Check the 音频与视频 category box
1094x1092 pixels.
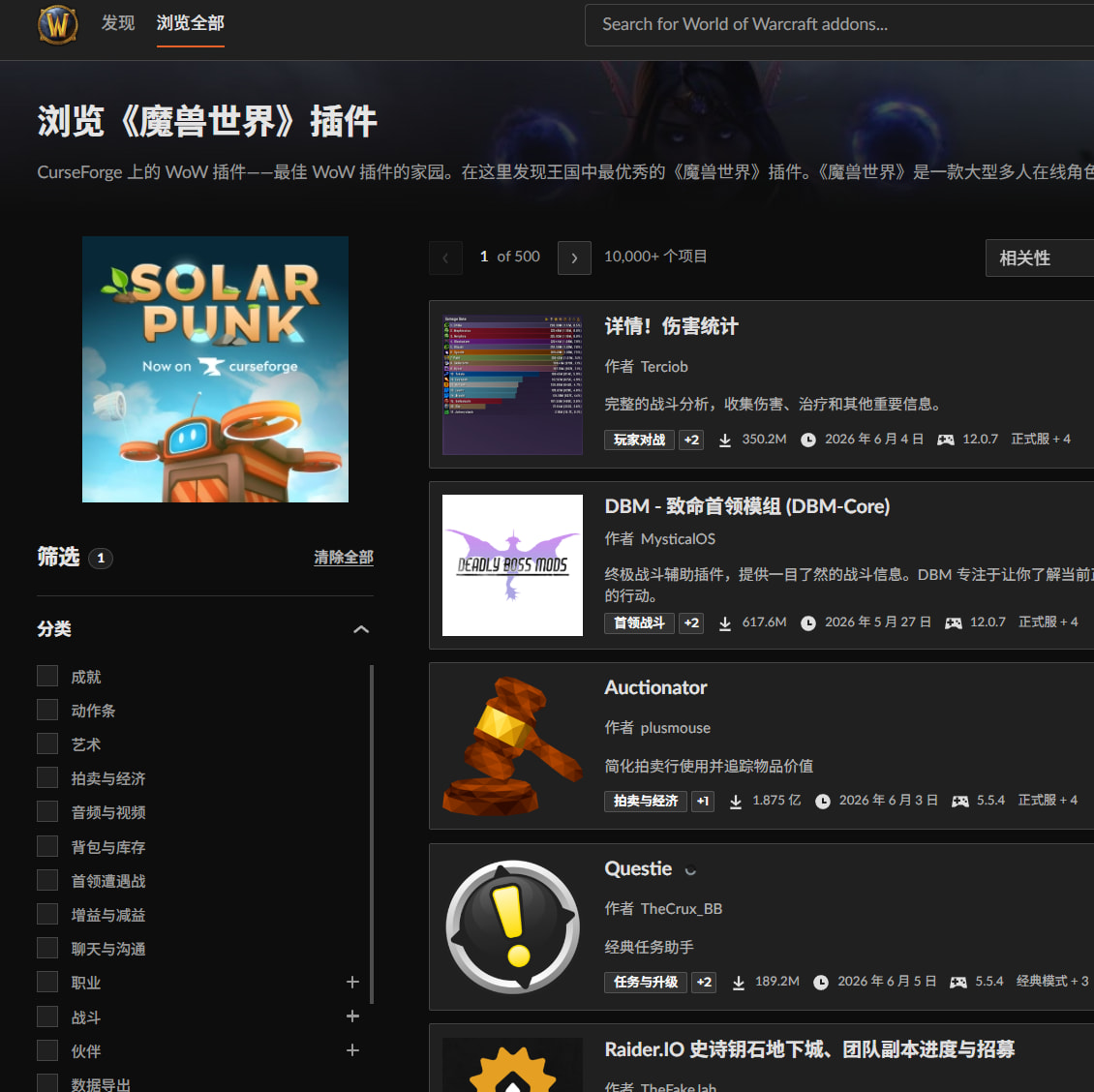point(47,811)
